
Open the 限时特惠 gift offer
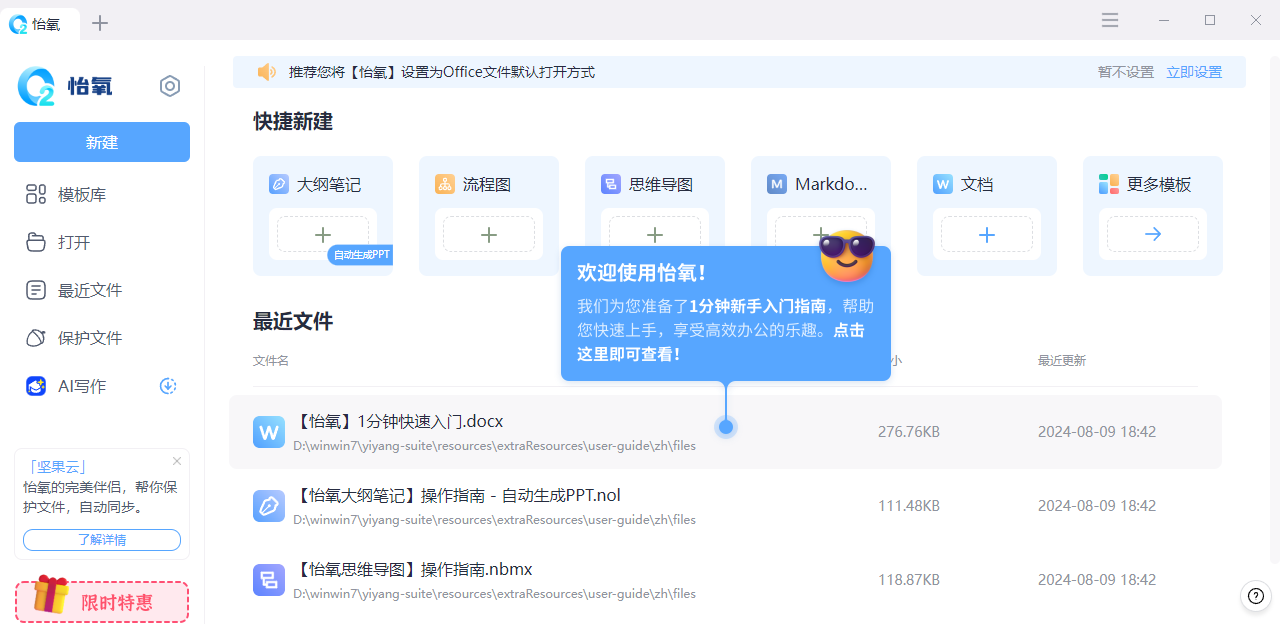point(101,601)
